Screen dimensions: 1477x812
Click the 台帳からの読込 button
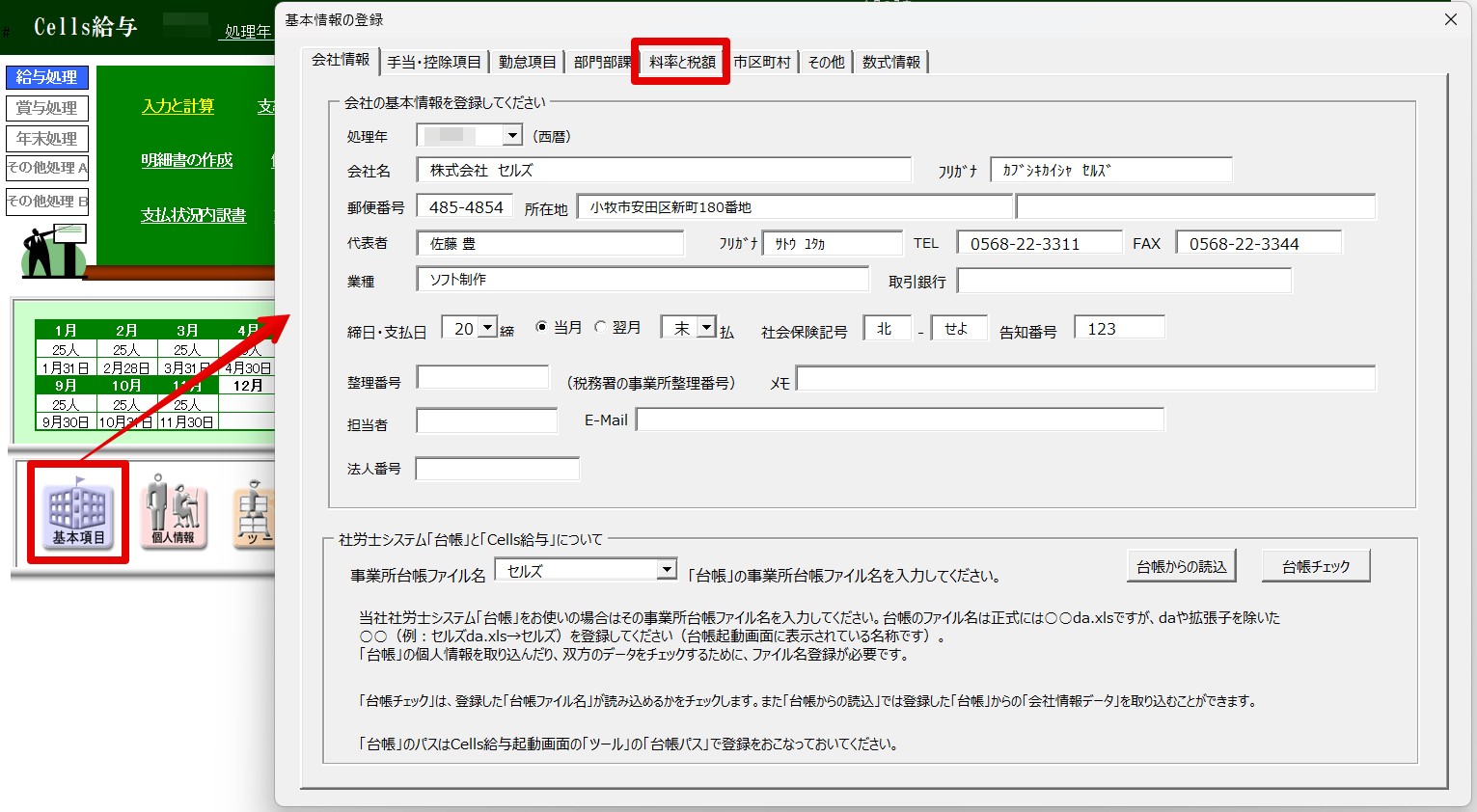click(x=1181, y=566)
